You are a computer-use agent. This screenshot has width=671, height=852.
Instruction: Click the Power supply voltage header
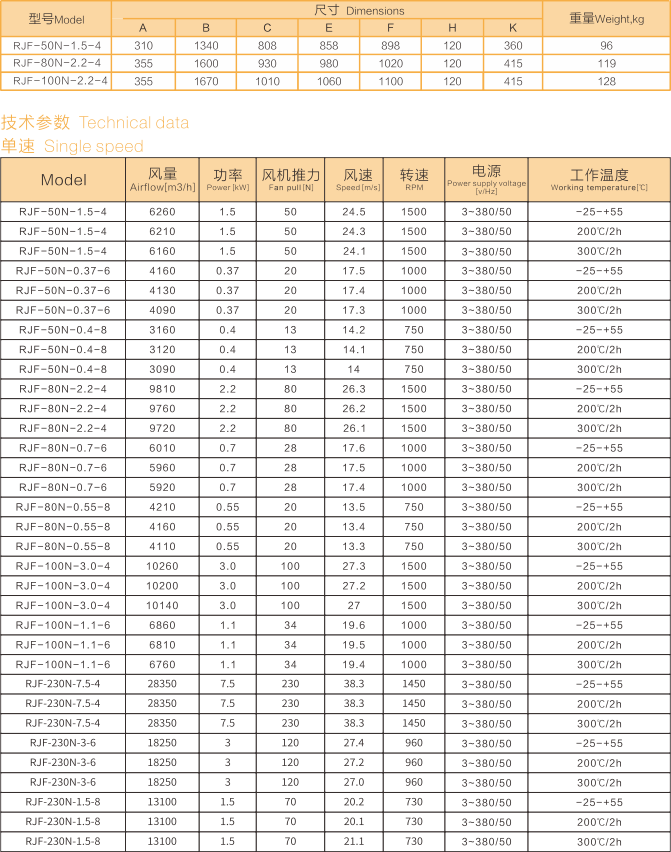[x=486, y=180]
